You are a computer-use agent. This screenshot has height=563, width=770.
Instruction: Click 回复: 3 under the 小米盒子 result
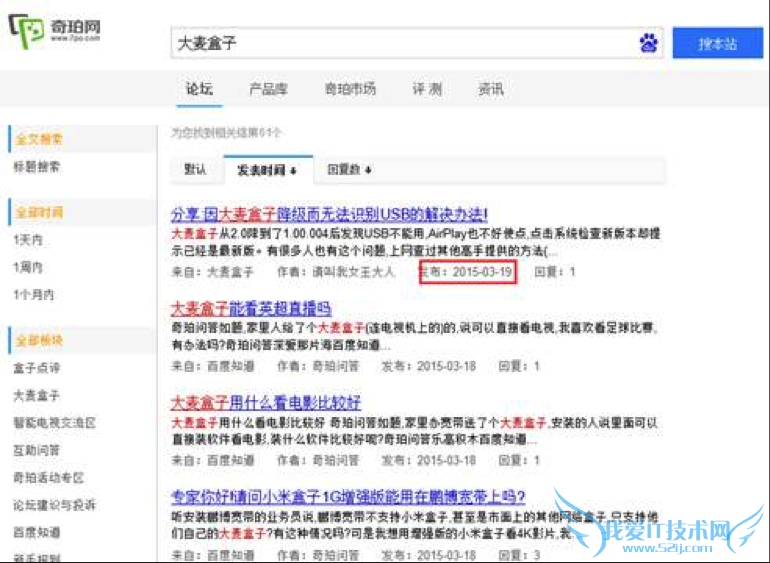(x=519, y=555)
